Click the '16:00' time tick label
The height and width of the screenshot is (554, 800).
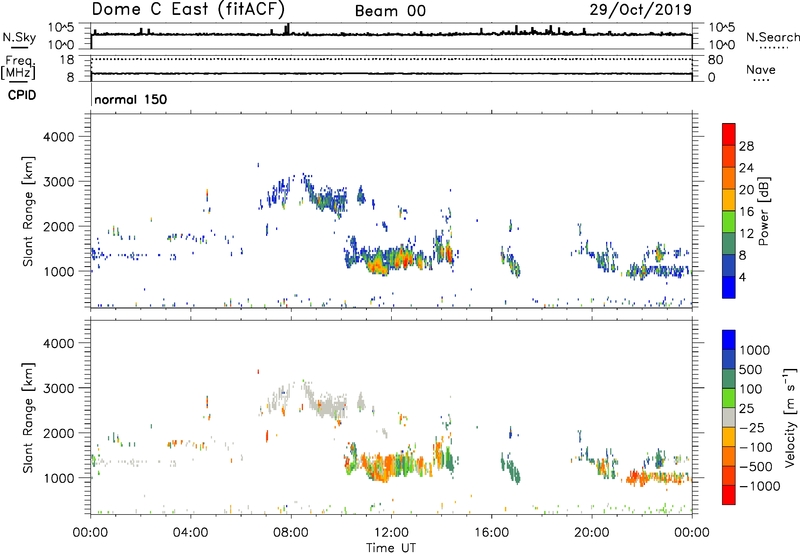491,533
